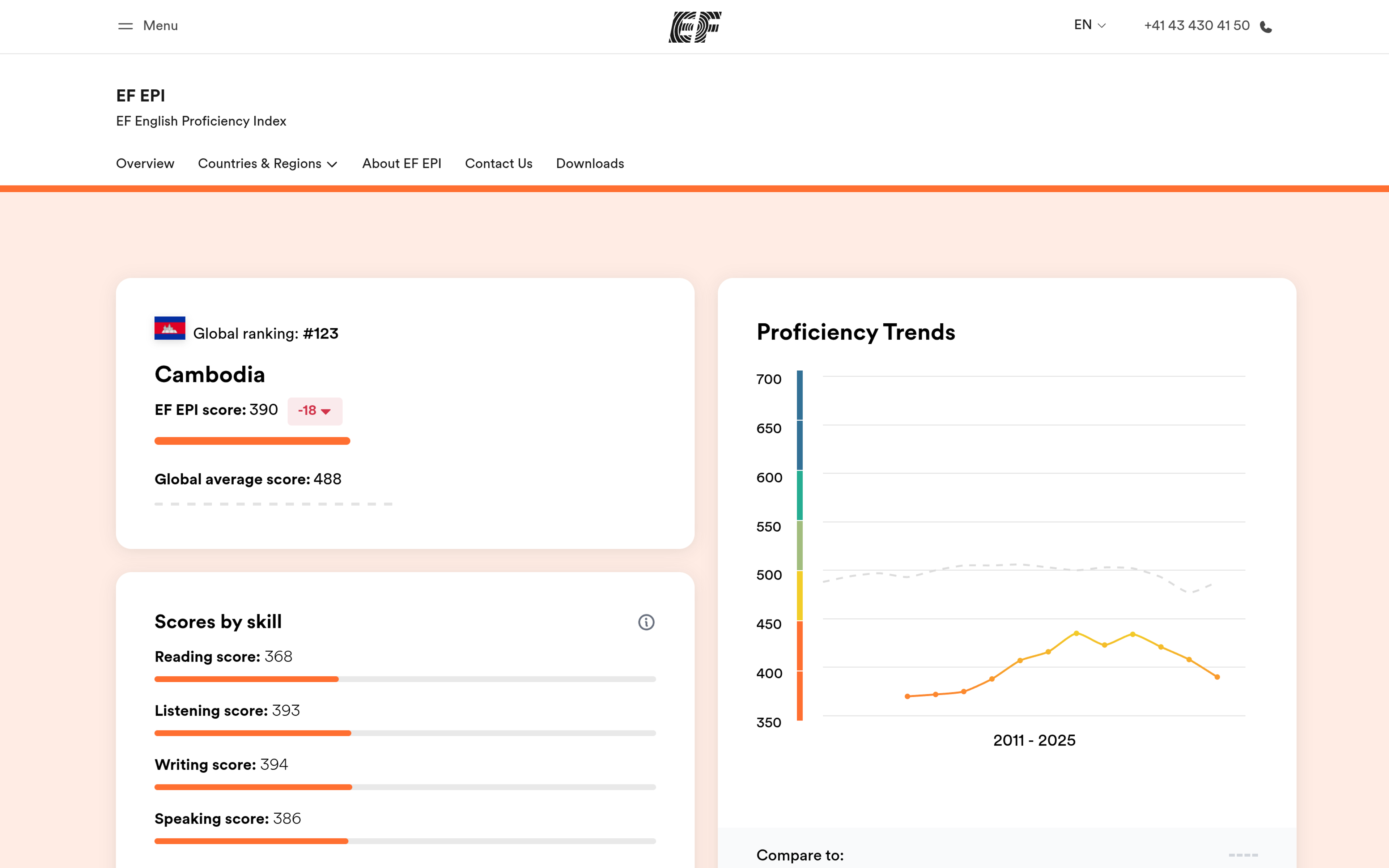Open About EF EPI page
Image resolution: width=1389 pixels, height=868 pixels.
click(402, 163)
